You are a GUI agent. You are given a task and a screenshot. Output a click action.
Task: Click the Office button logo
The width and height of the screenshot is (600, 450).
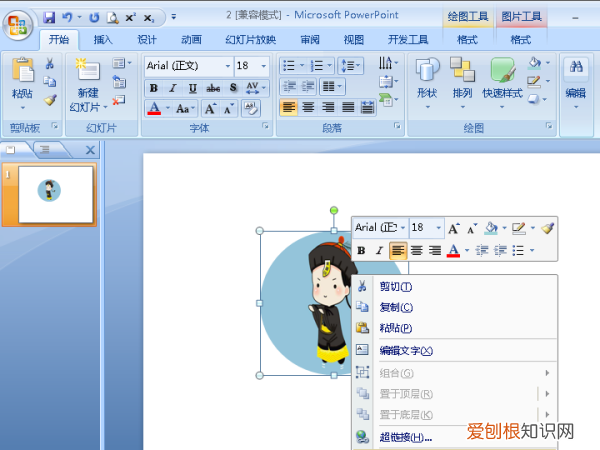click(20, 24)
